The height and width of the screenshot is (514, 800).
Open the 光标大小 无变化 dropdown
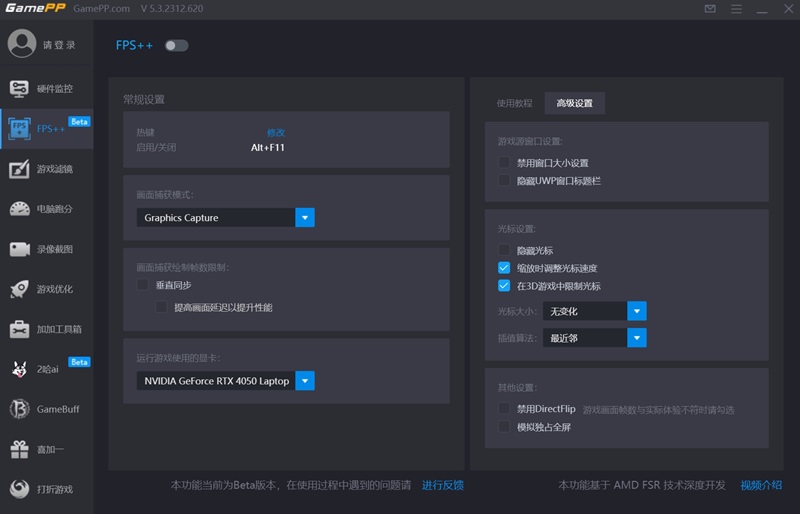[595, 311]
